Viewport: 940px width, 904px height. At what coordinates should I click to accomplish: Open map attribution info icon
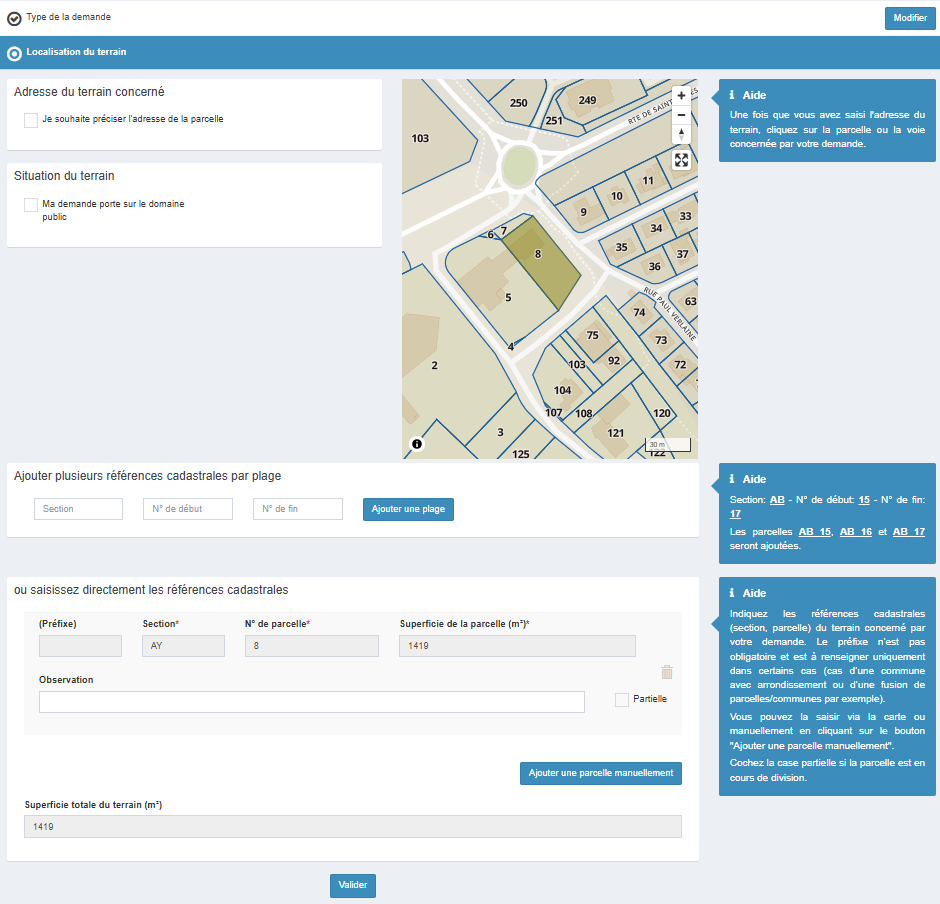pyautogui.click(x=417, y=443)
